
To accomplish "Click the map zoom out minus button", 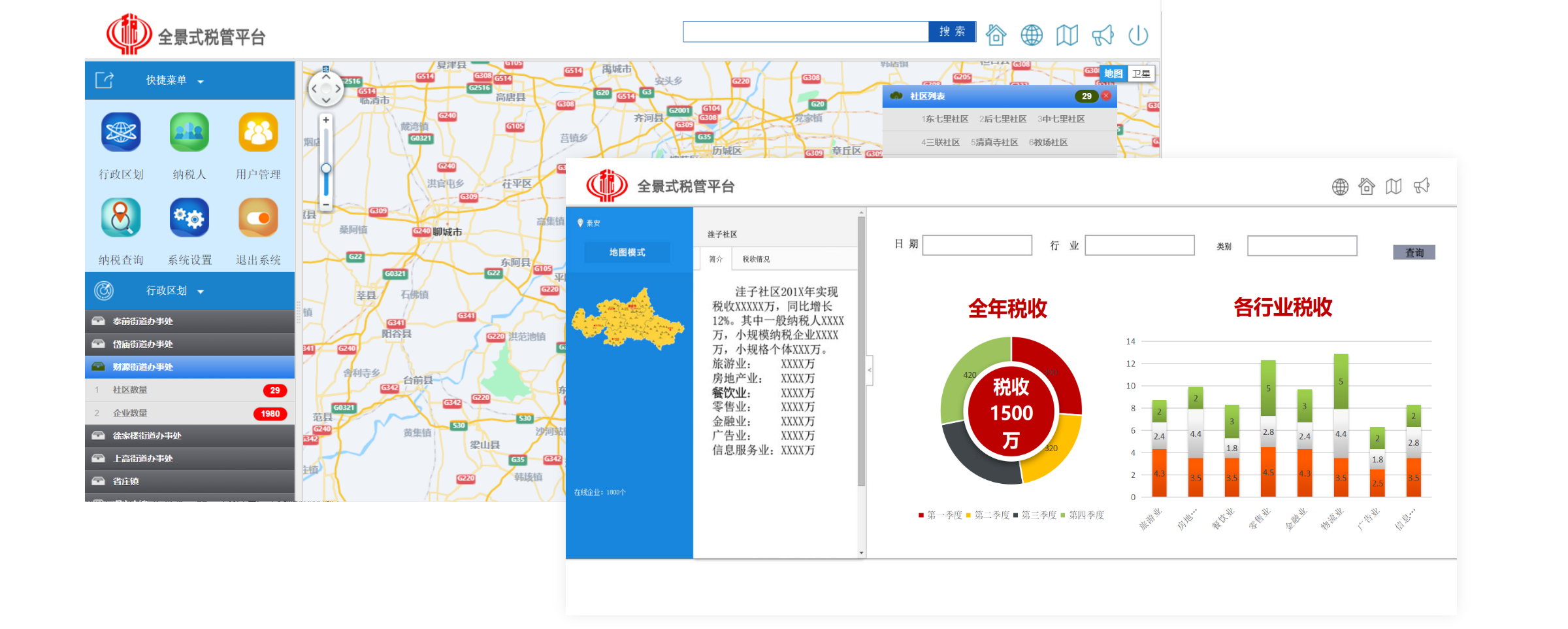I will [326, 205].
